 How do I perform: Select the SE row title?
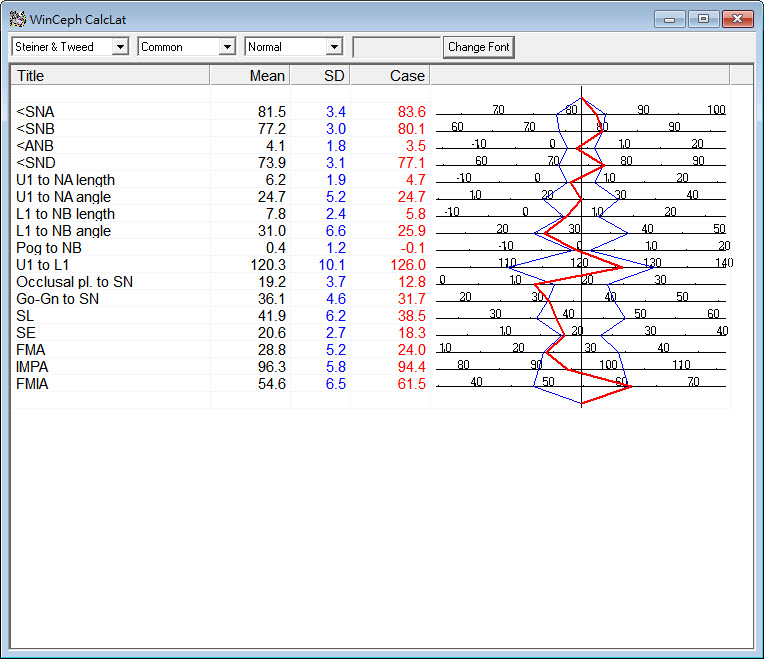pyautogui.click(x=25, y=333)
